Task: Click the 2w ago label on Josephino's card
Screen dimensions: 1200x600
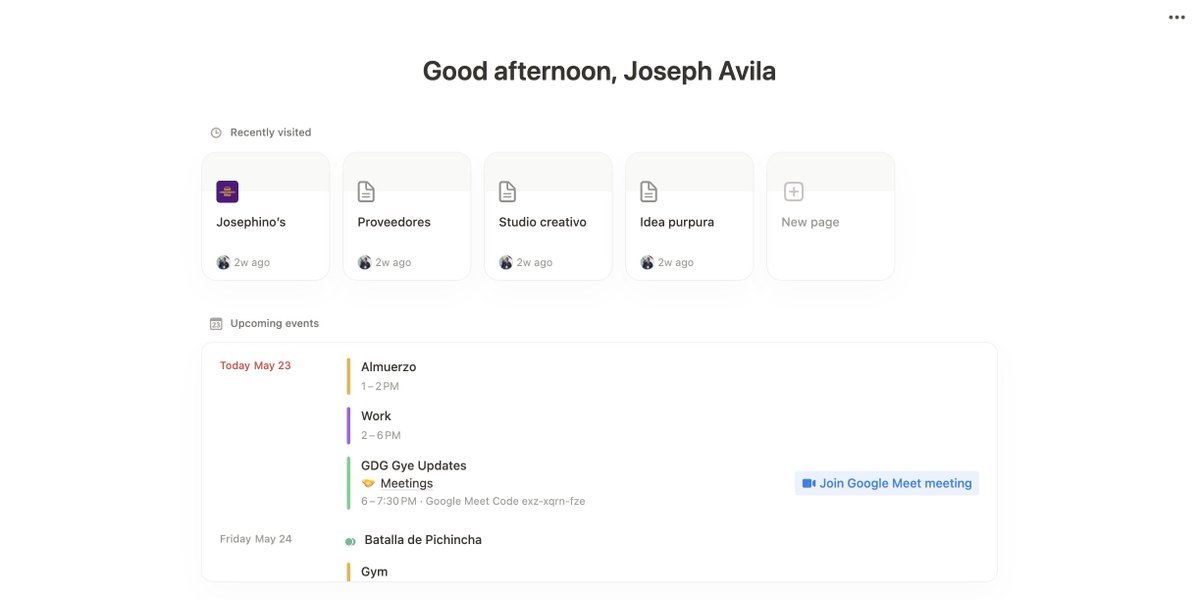Action: point(252,263)
